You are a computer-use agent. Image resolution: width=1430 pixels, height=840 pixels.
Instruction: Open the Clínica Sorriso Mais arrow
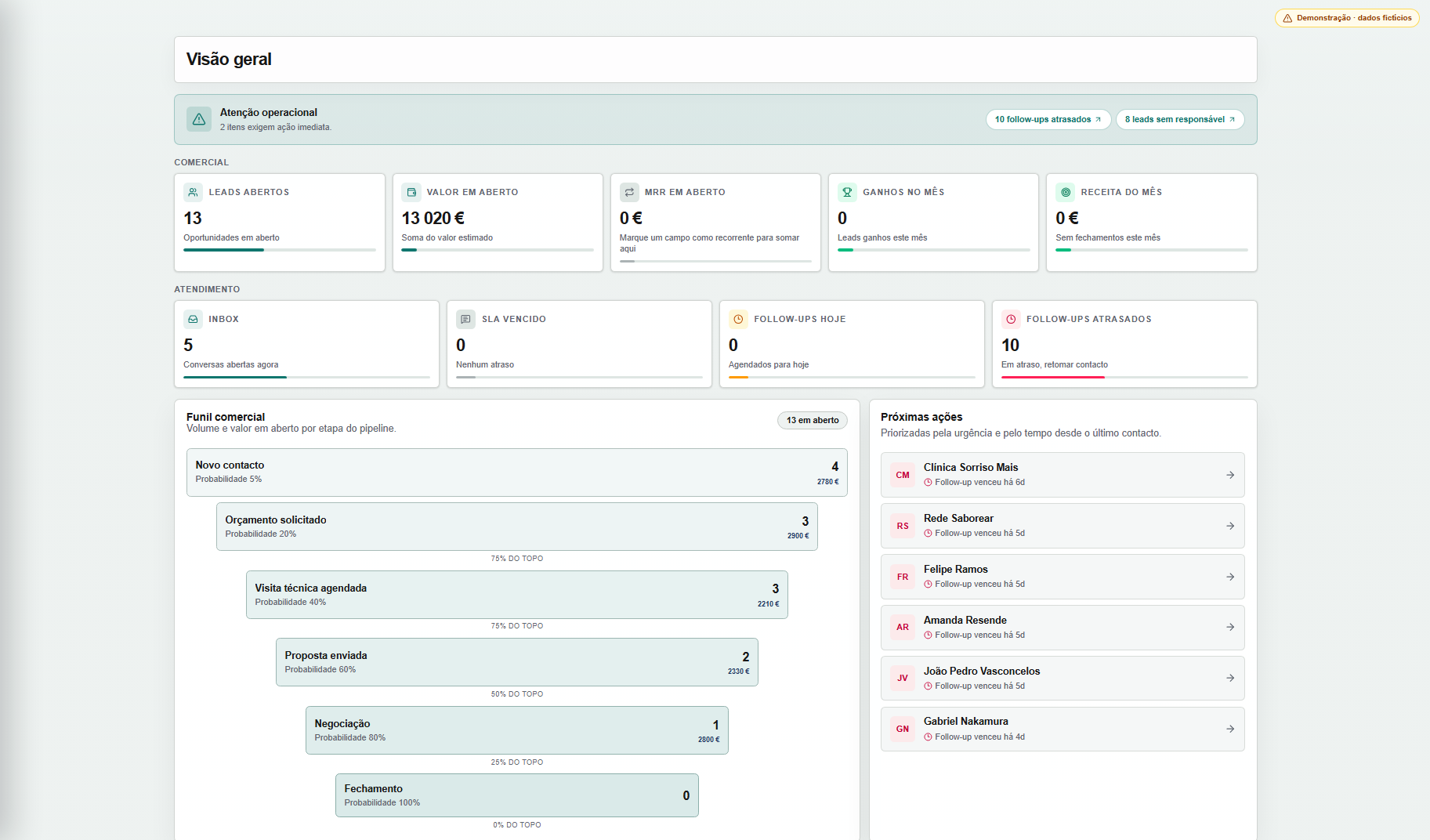point(1230,475)
